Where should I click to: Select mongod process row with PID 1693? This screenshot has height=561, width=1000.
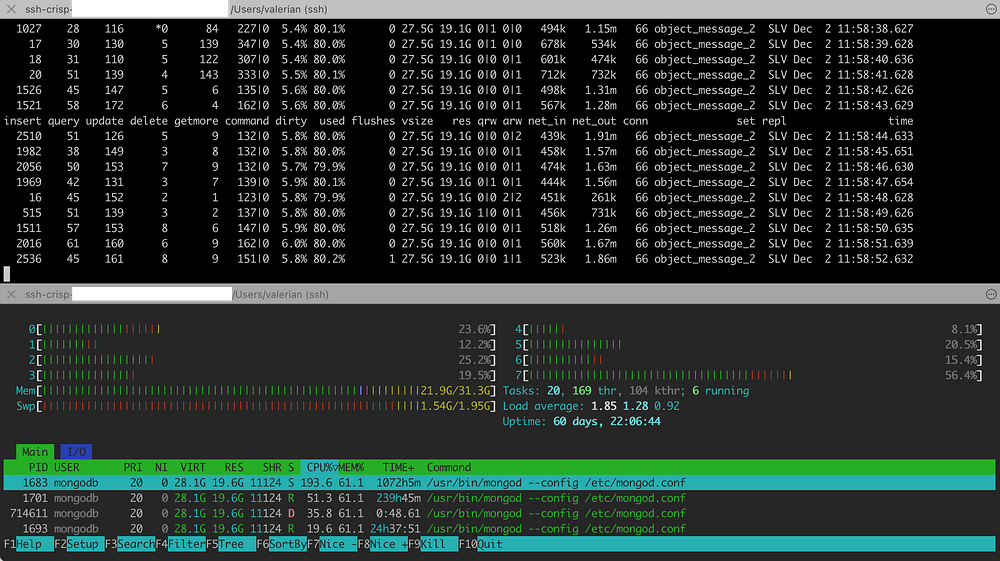[499, 528]
